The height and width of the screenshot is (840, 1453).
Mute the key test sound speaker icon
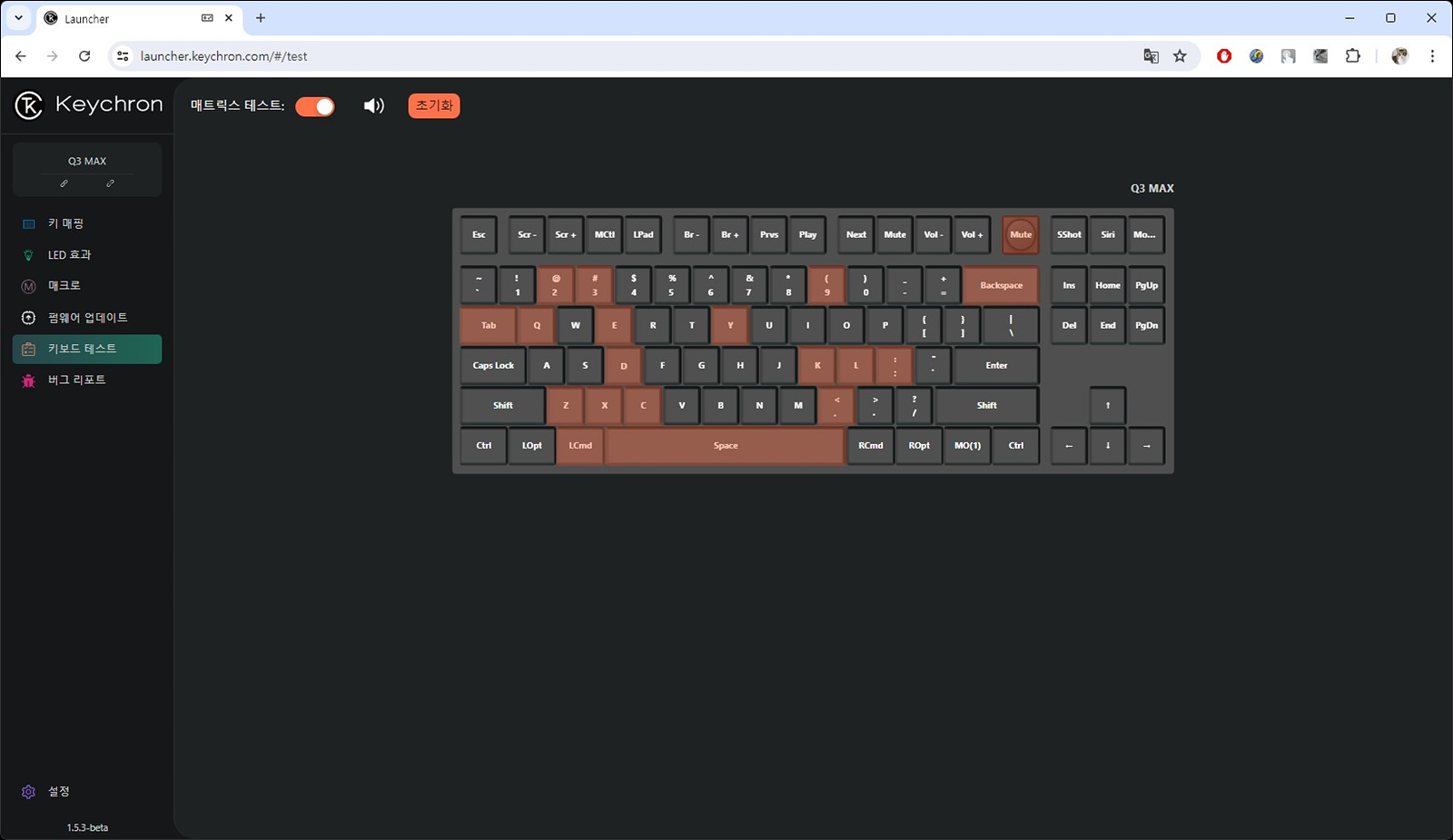click(x=374, y=106)
